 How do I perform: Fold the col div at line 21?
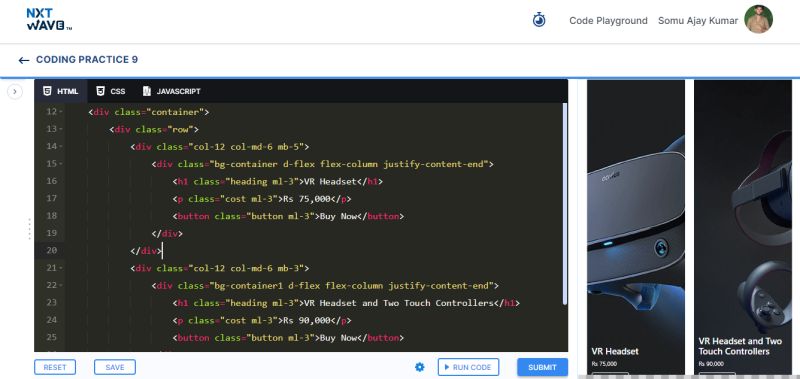point(61,268)
